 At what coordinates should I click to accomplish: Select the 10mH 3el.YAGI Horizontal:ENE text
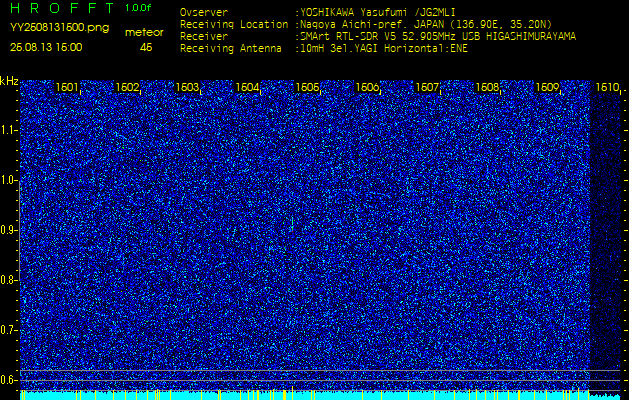click(x=383, y=49)
